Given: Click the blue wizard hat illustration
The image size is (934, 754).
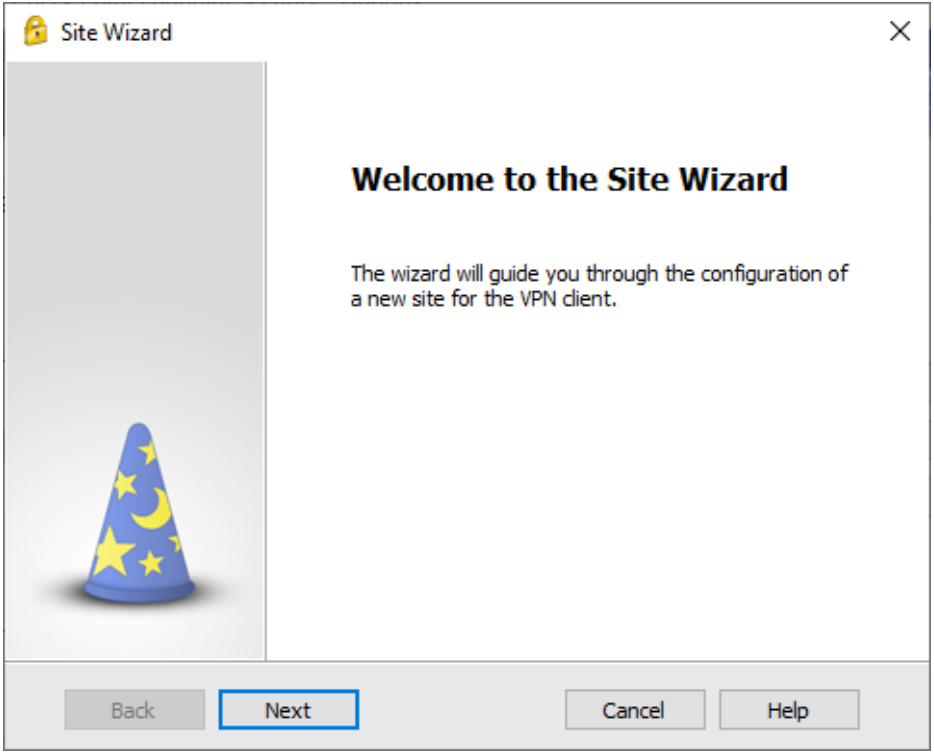Looking at the screenshot, I should click(139, 513).
